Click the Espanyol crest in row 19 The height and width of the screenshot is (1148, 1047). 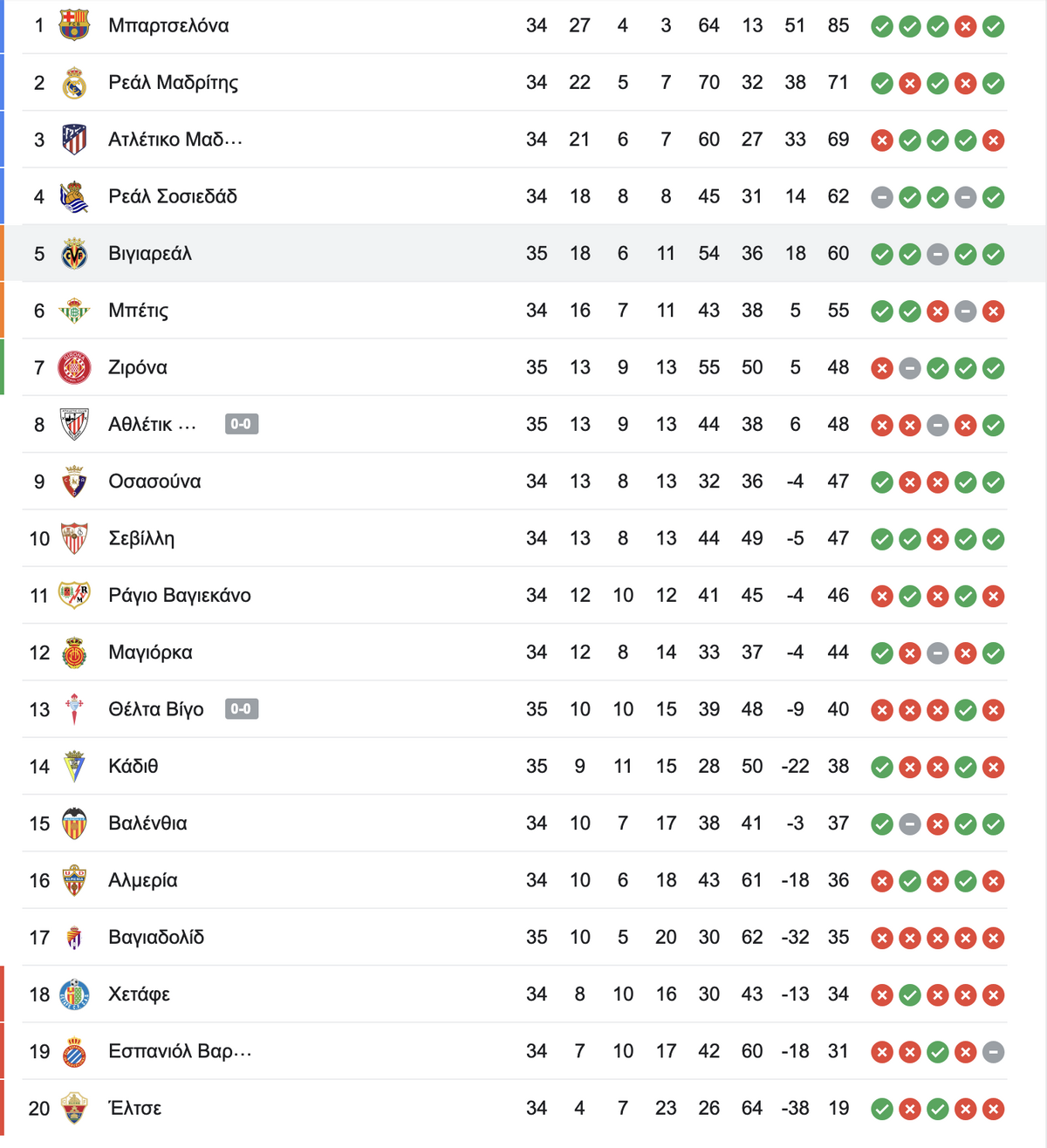pos(74,1051)
